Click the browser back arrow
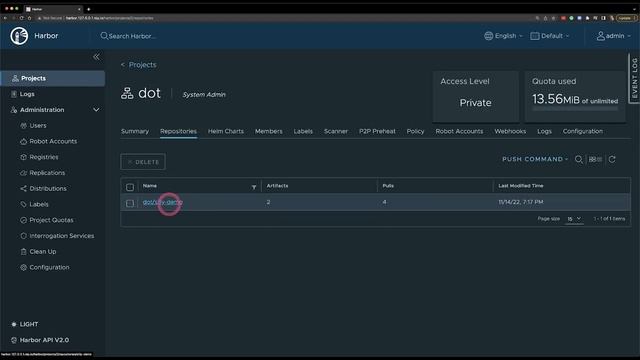640x360 pixels. (5, 18)
